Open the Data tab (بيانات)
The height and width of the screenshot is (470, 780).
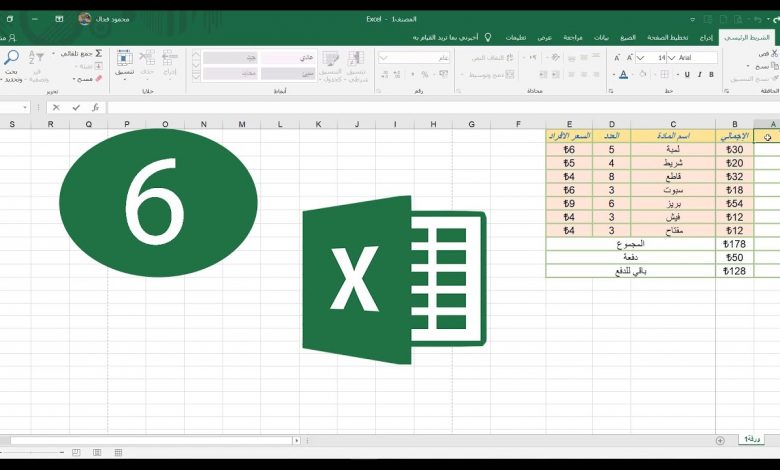601,37
